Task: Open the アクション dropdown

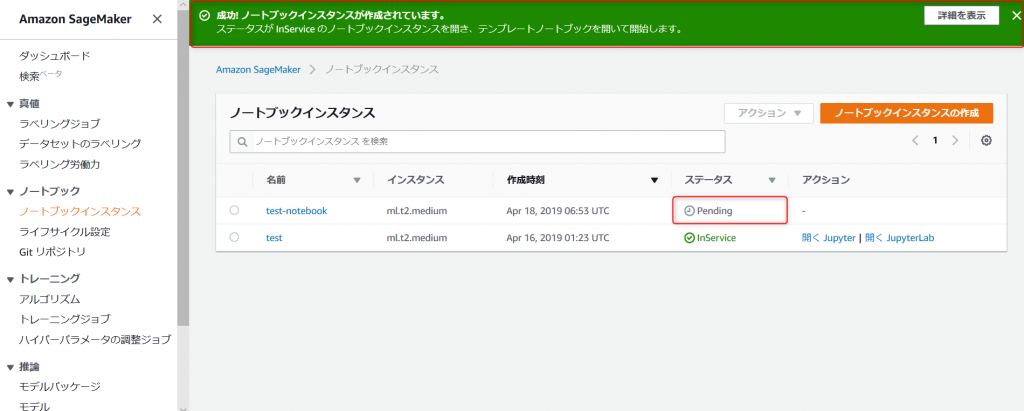Action: (768, 113)
